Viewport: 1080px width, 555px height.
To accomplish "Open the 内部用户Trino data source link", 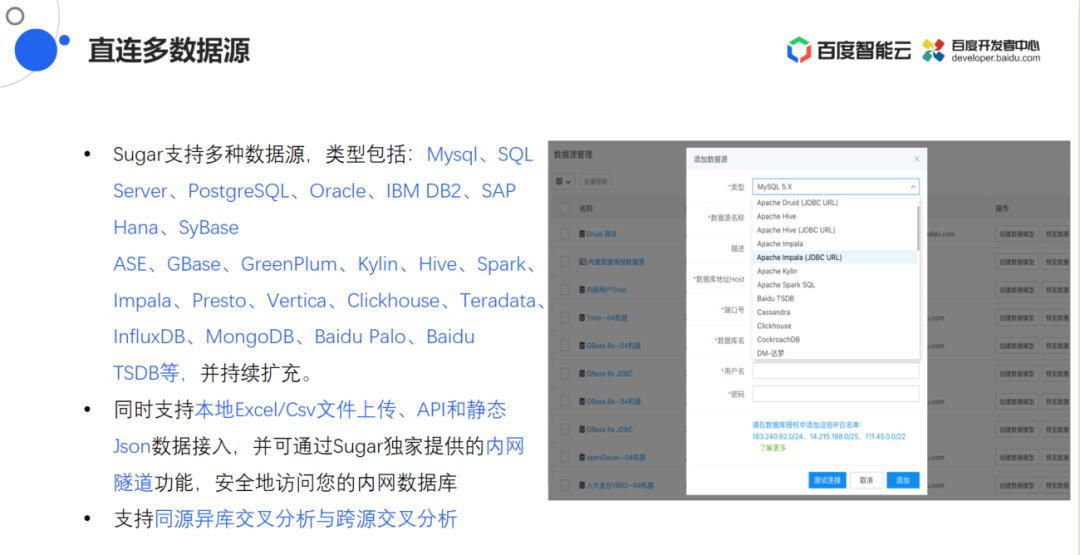I will [x=607, y=290].
